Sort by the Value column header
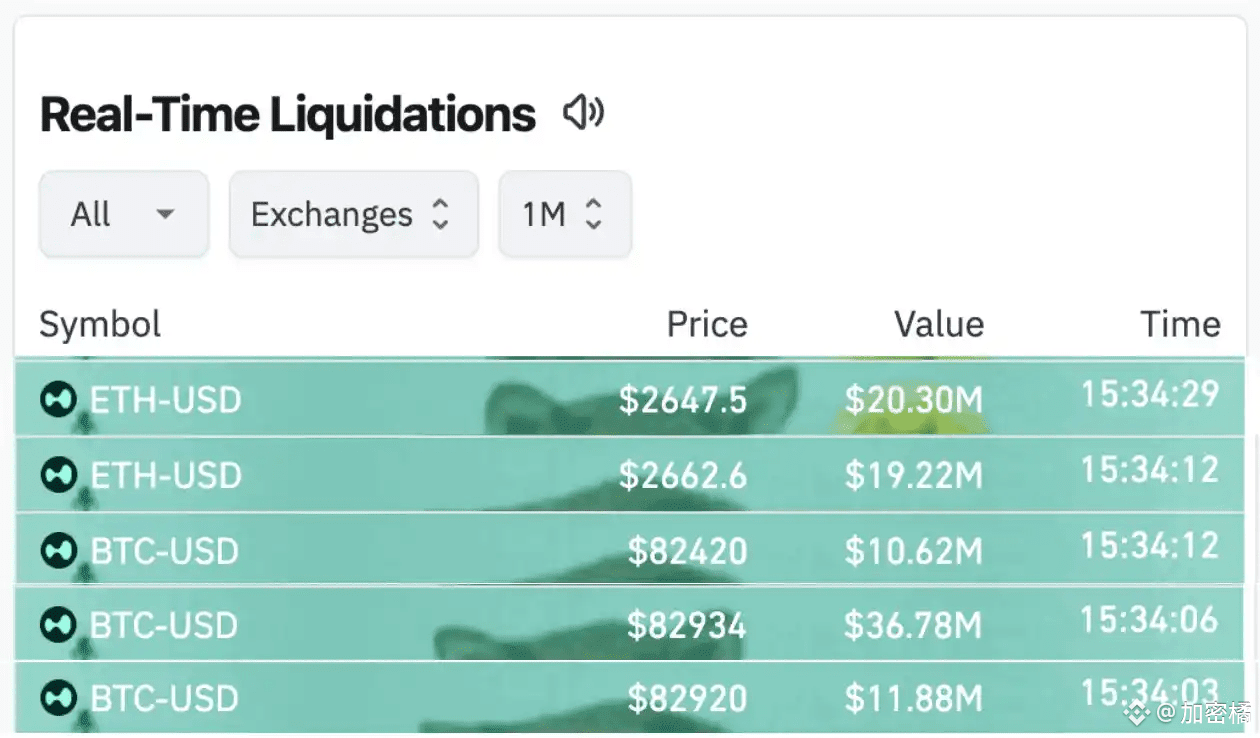This screenshot has width=1260, height=738. pos(938,324)
